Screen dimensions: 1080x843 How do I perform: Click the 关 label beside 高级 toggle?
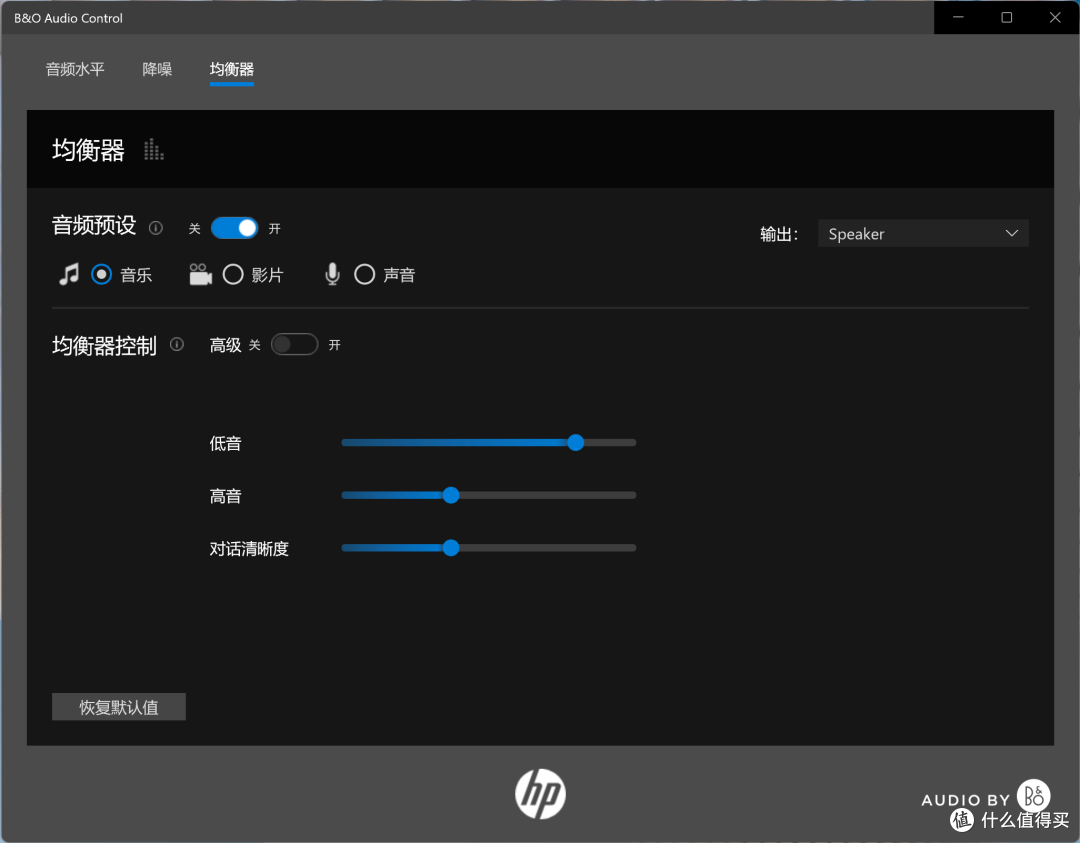[255, 345]
